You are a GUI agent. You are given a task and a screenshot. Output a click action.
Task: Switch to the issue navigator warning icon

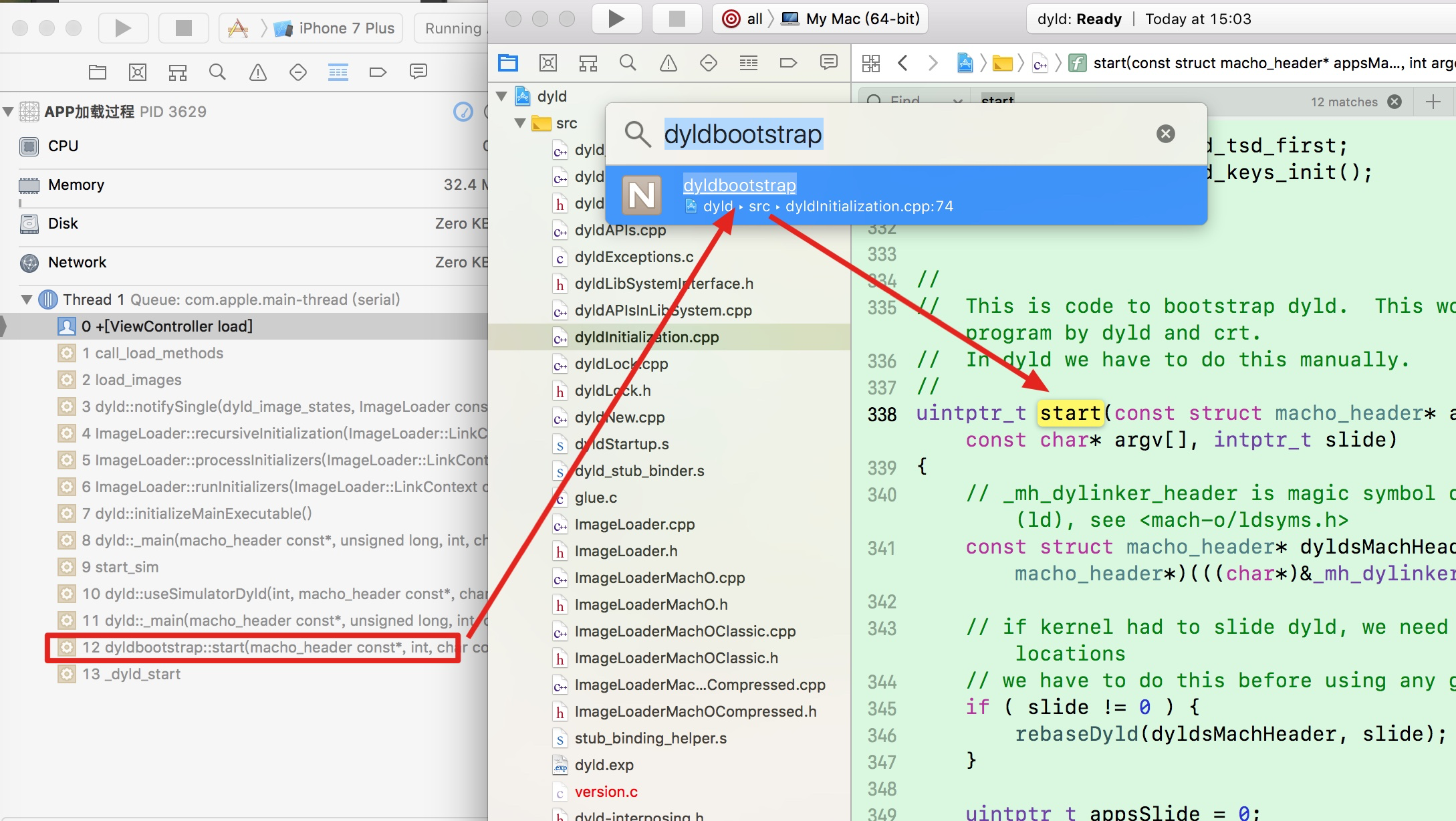tap(668, 63)
